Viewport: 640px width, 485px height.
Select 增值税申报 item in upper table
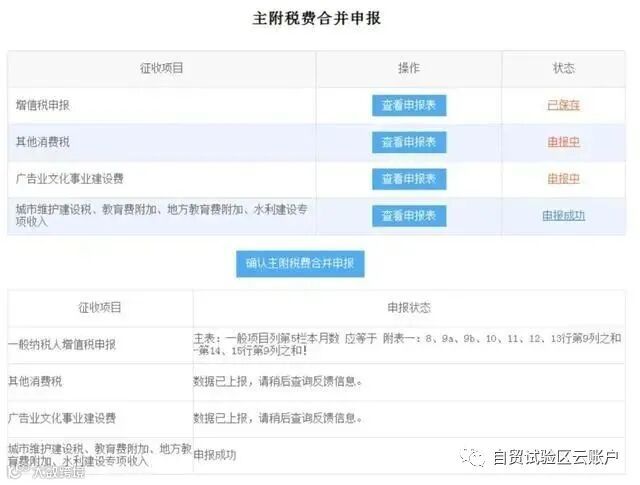pyautogui.click(x=43, y=105)
